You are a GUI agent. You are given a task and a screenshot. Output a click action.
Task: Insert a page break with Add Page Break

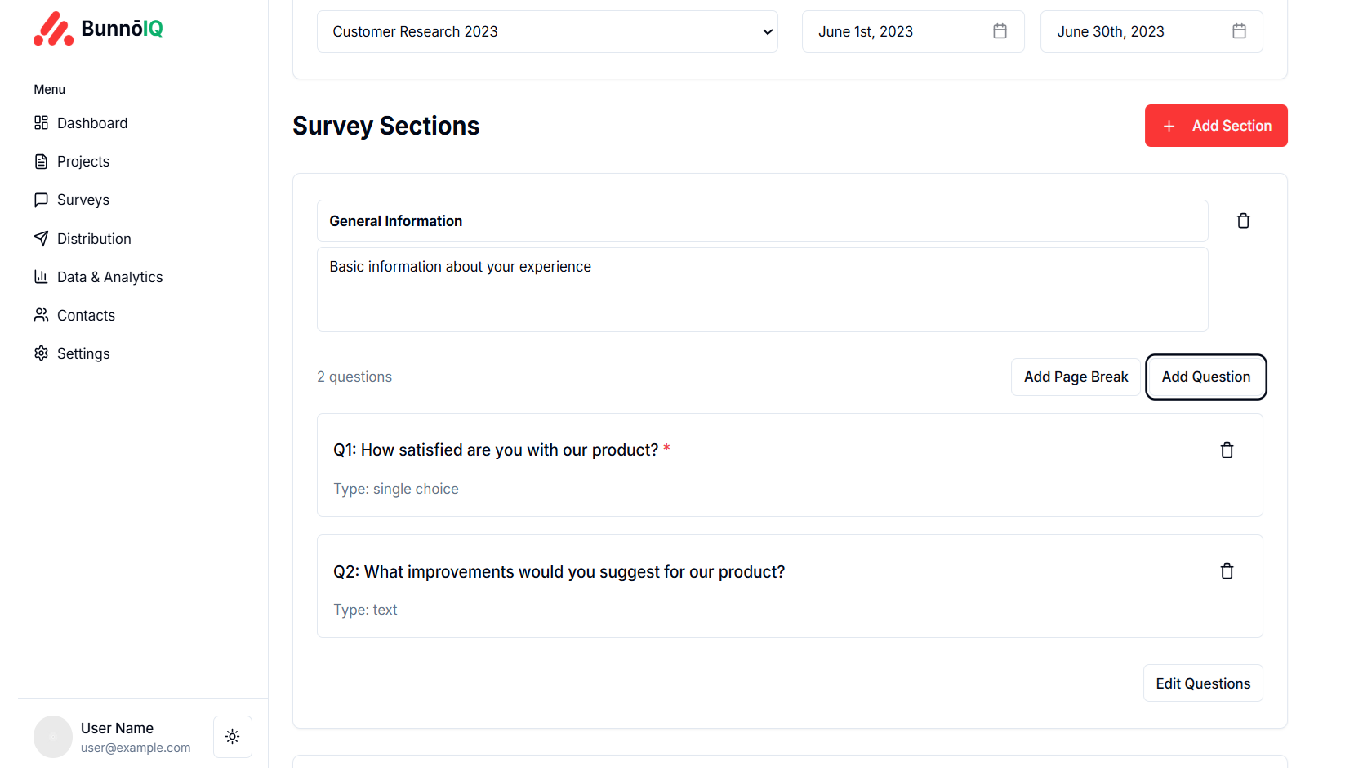point(1076,377)
